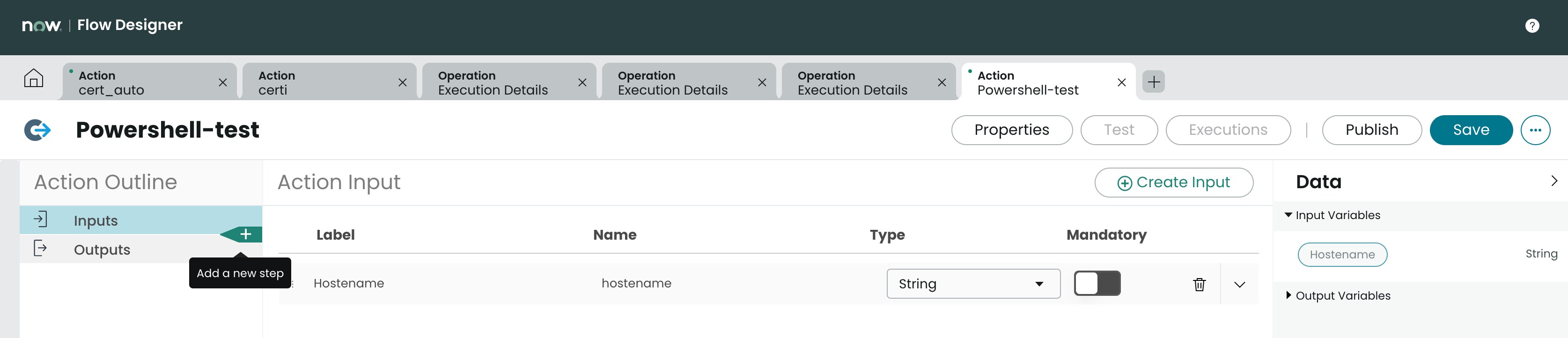Image resolution: width=1568 pixels, height=338 pixels.
Task: Save the Powershell-test action
Action: pos(1471,130)
